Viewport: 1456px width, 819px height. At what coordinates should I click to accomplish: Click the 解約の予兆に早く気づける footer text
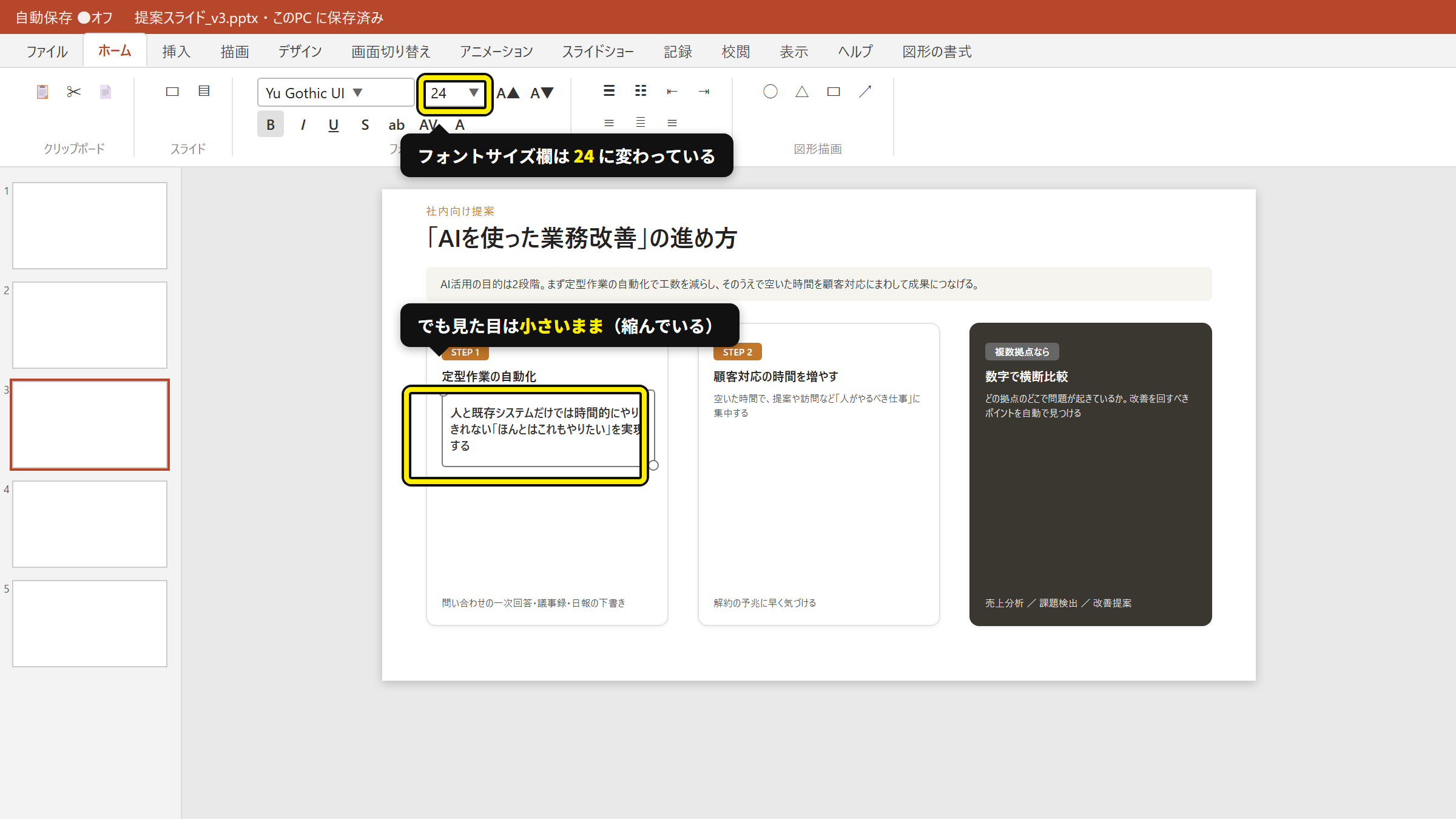(x=765, y=603)
